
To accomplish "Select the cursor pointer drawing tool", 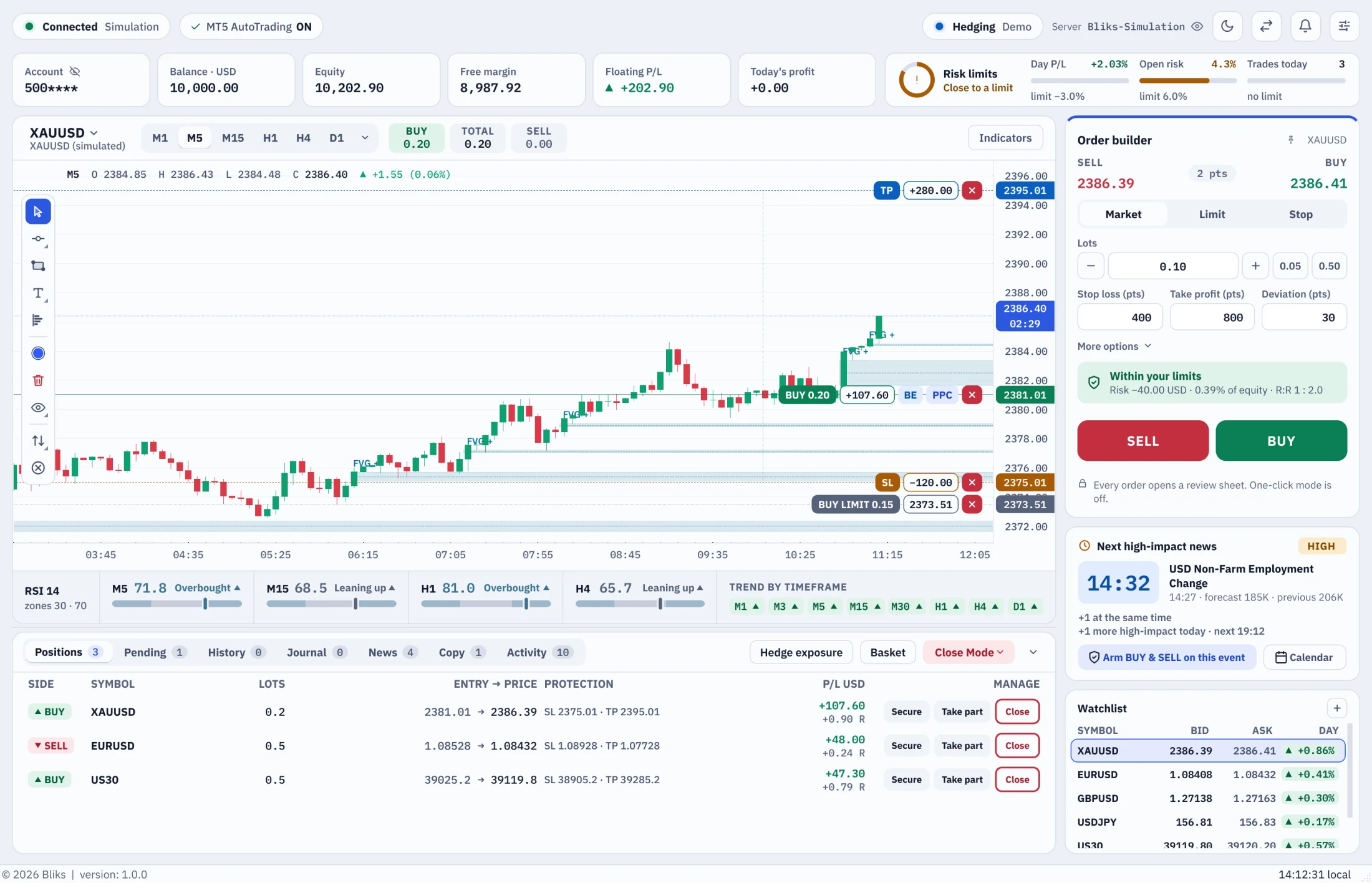I will (38, 212).
